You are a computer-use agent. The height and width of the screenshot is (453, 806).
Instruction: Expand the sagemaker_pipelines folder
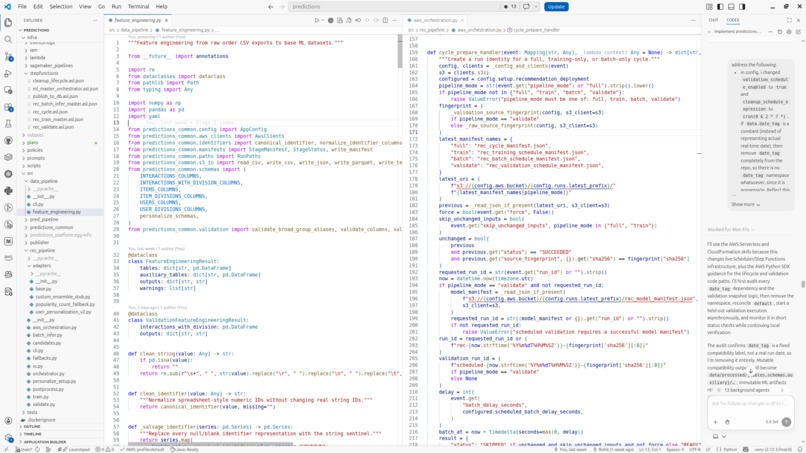pyautogui.click(x=49, y=65)
